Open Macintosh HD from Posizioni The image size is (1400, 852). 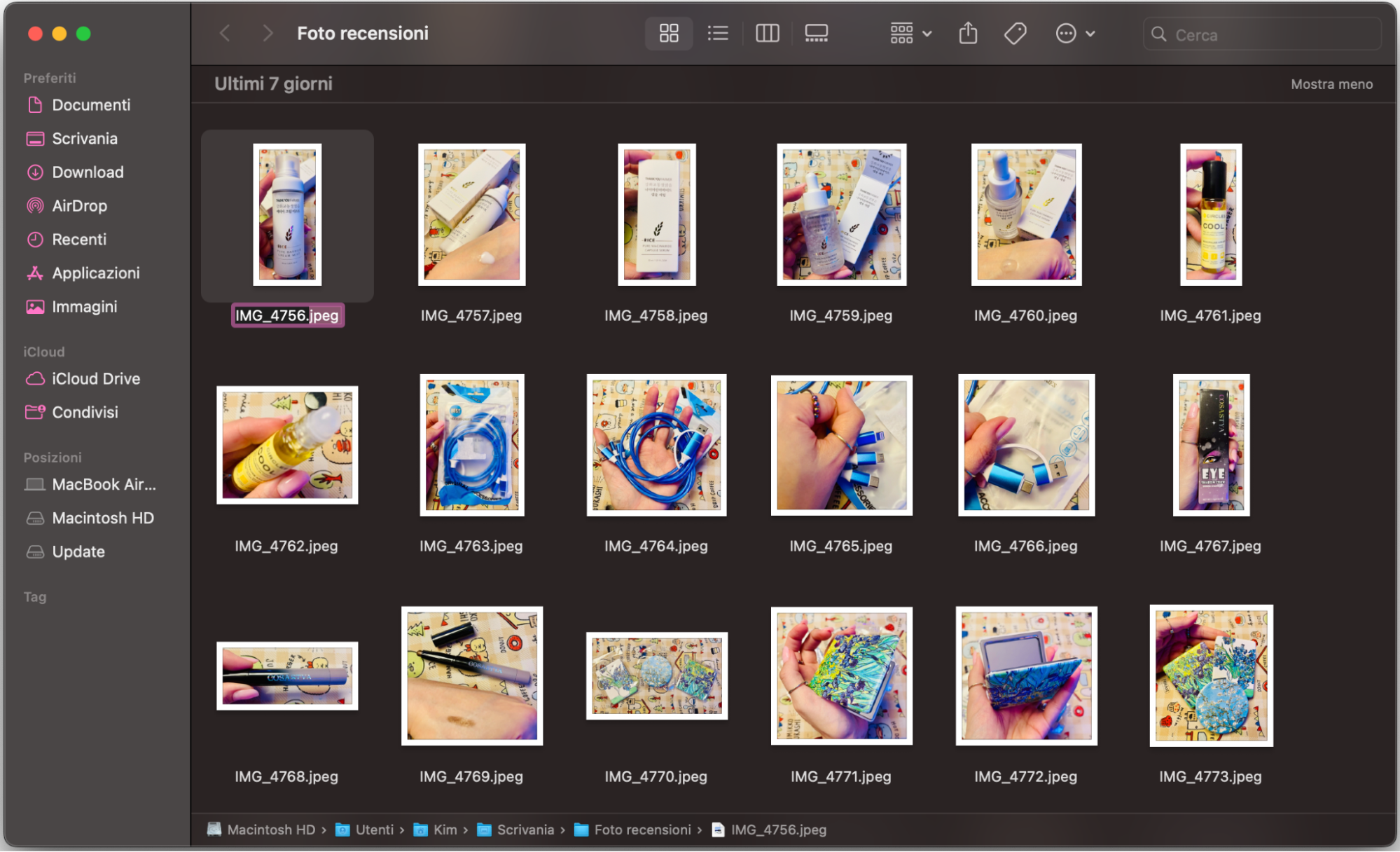(x=102, y=518)
